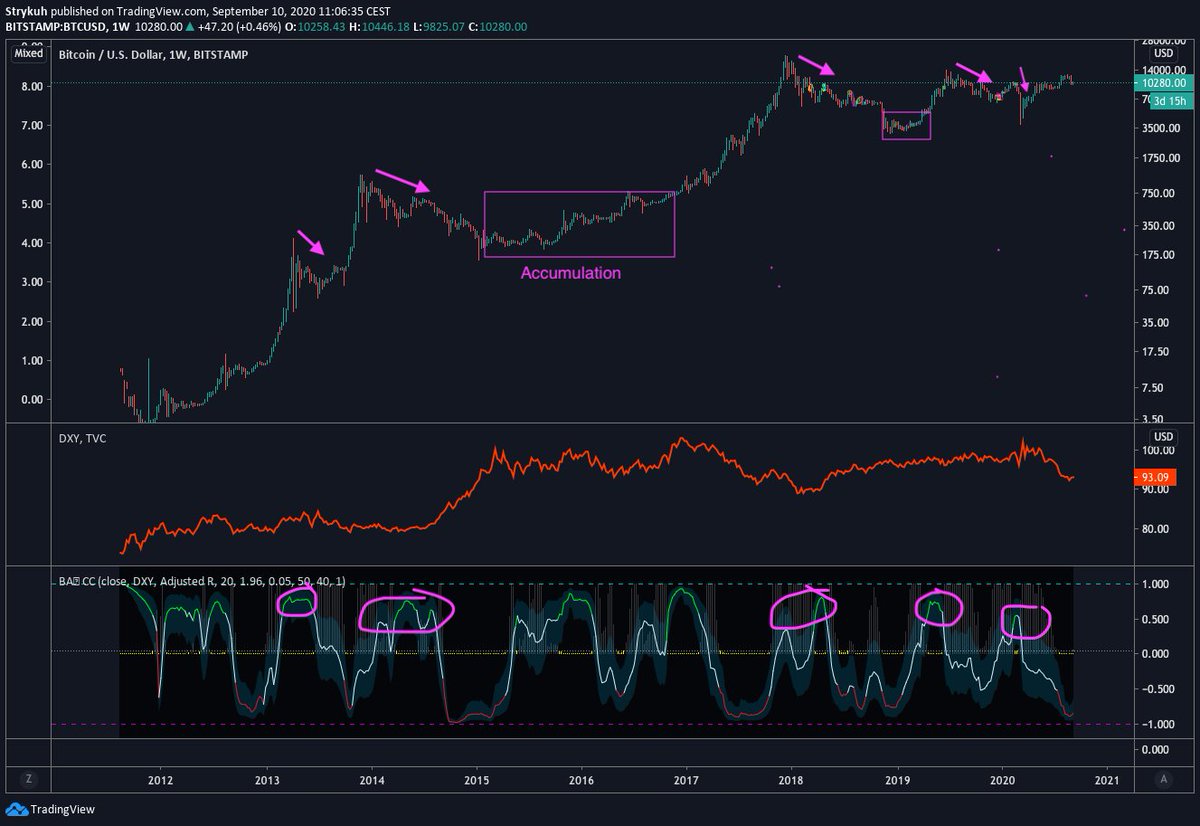Click the 5.00 value on the left scale
This screenshot has width=1200, height=826.
click(32, 204)
